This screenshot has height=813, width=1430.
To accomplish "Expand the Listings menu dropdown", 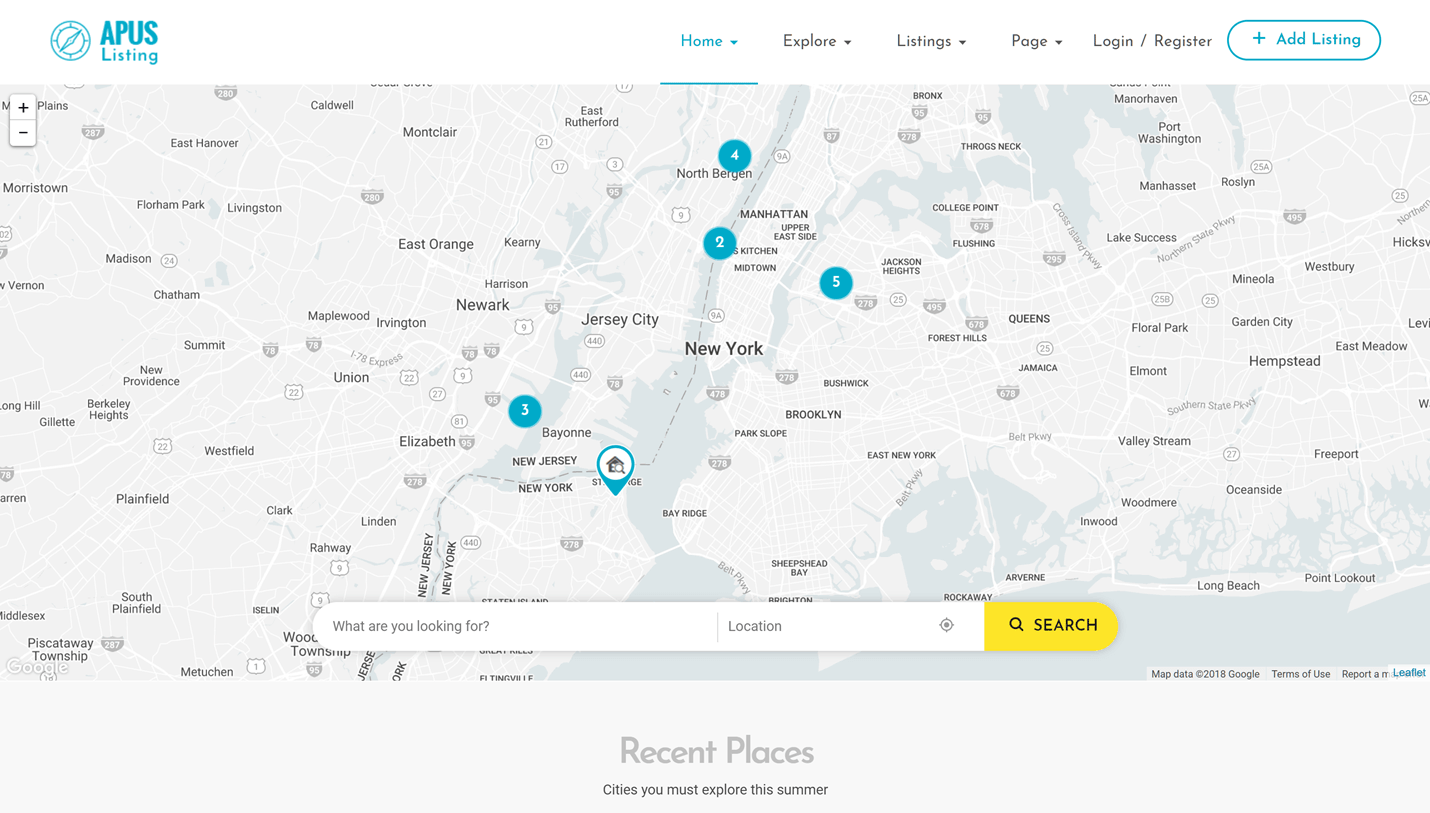I will click(931, 42).
